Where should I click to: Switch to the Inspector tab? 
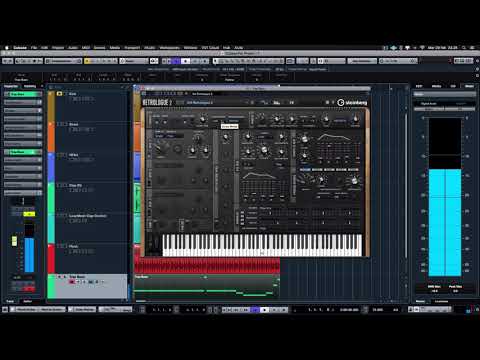(x=11, y=86)
